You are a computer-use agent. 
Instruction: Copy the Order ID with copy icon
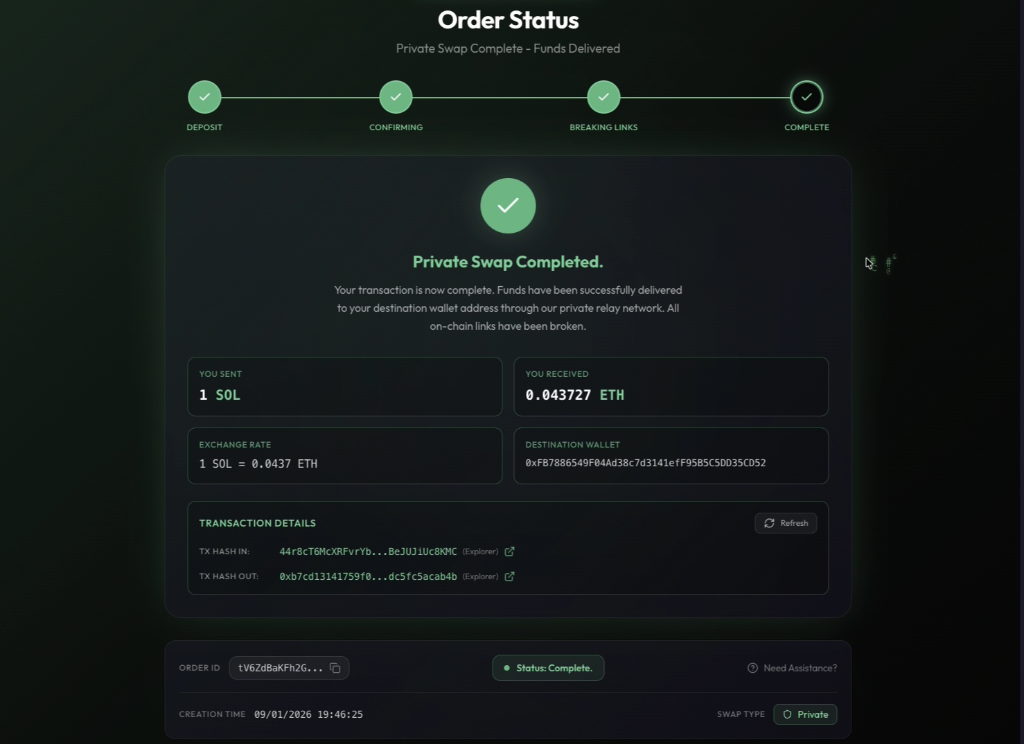335,668
